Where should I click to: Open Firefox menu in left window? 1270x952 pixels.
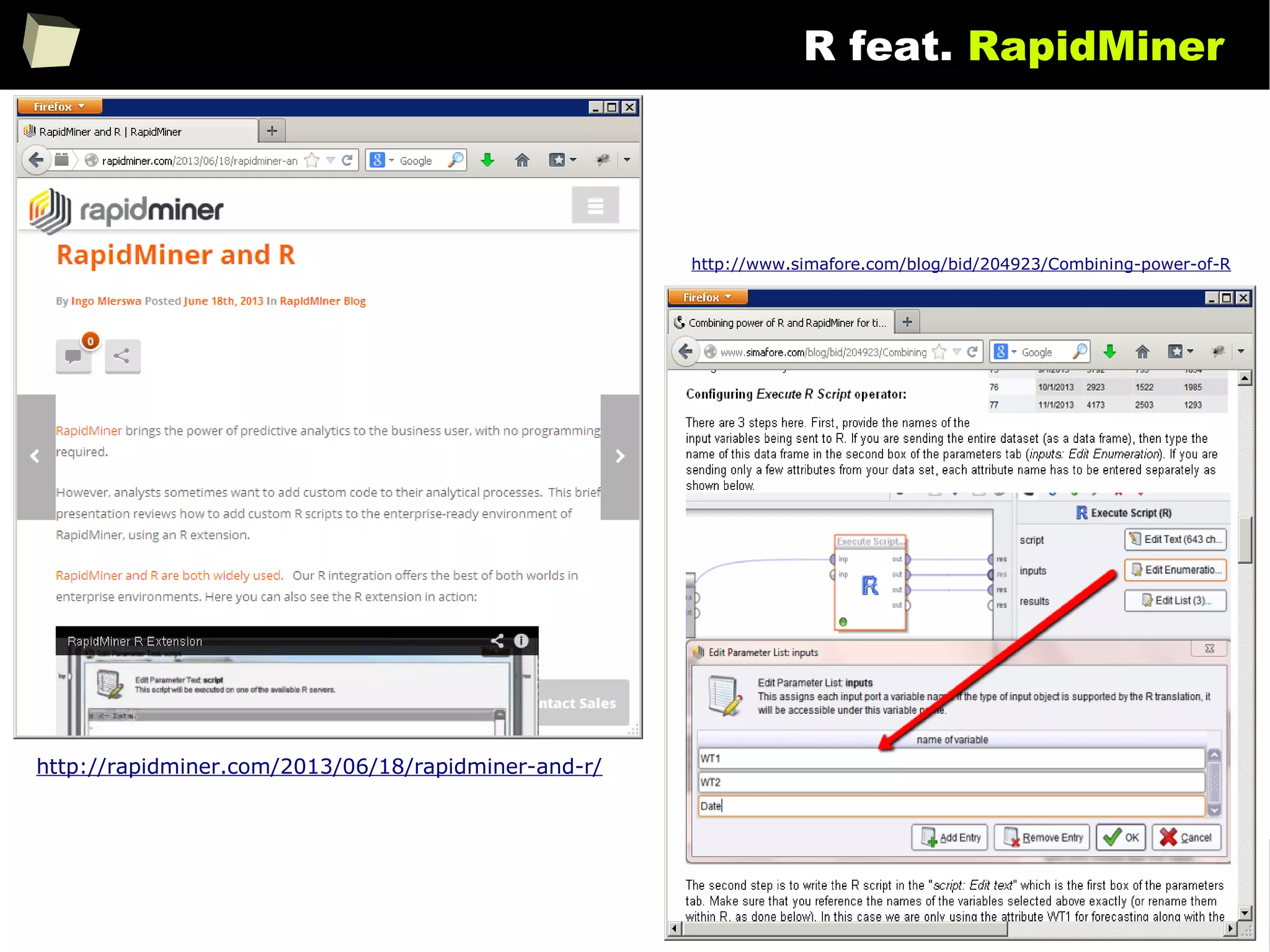60,107
